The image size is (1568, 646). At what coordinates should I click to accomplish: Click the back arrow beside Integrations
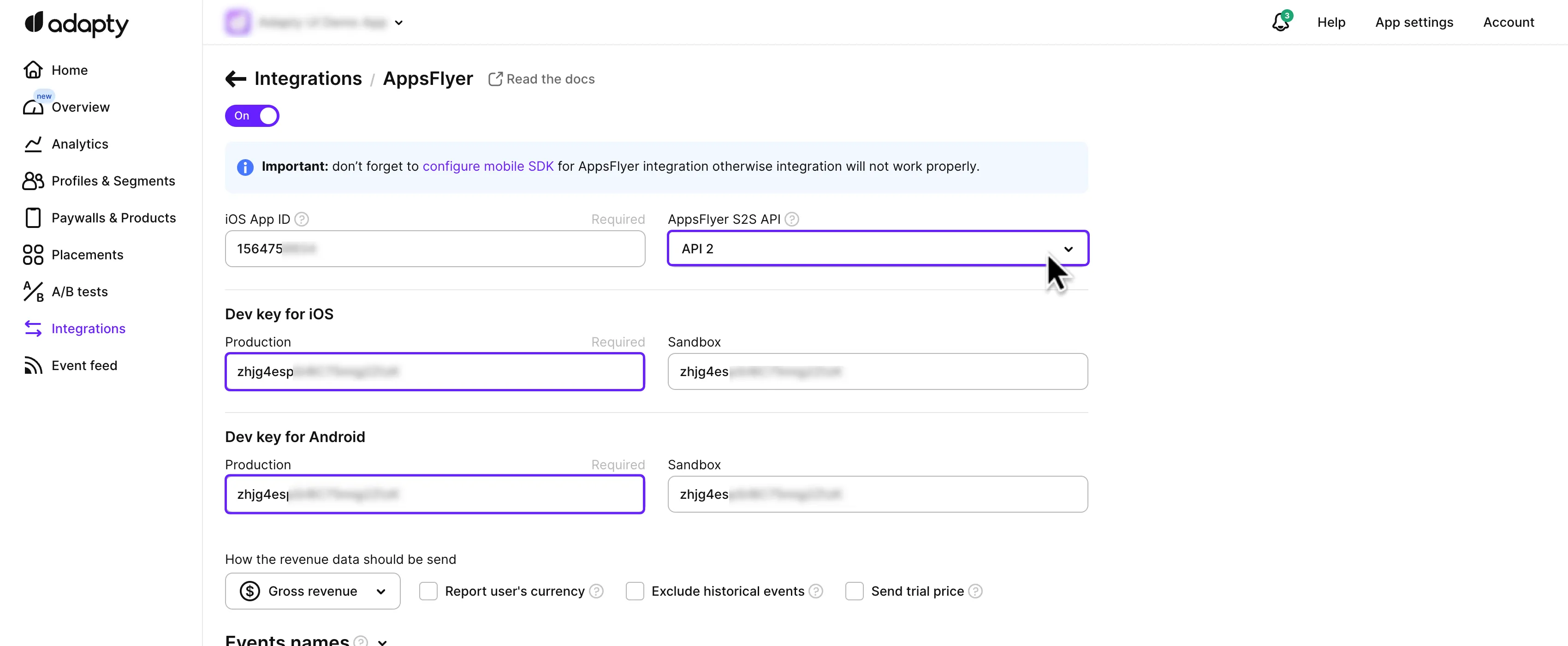[236, 78]
